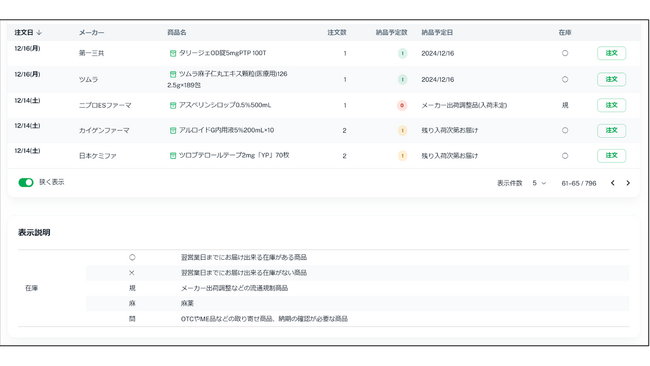Image resolution: width=650 pixels, height=366 pixels.
Task: Open the 表示件数 dropdown showing 5
Action: (x=539, y=183)
